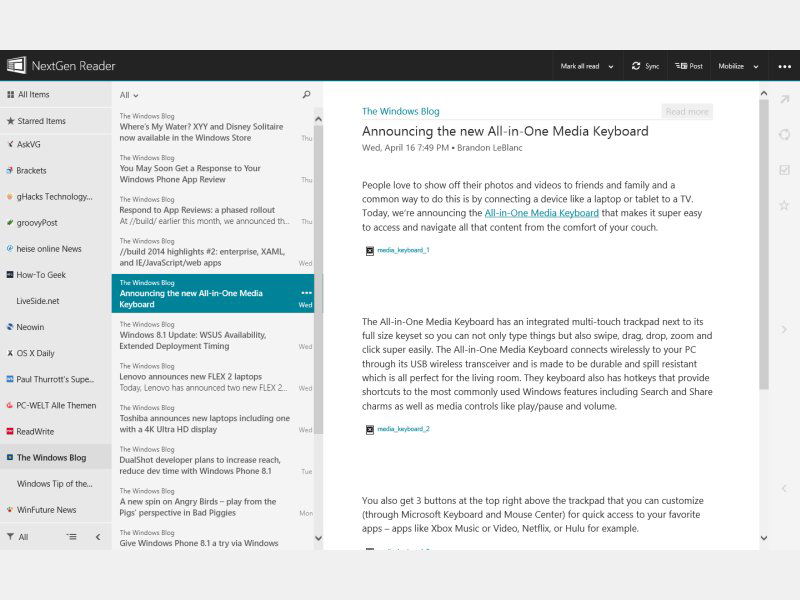Screen dimensions: 800x600
Task: Click the Post button in the top bar
Action: point(689,66)
